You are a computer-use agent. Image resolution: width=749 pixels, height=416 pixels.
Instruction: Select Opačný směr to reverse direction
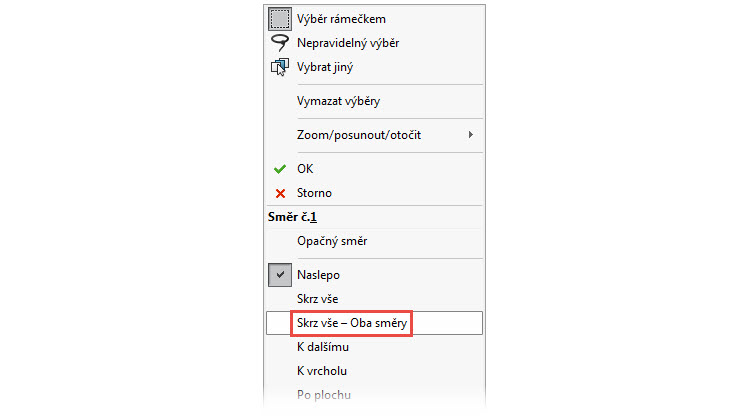tap(332, 241)
